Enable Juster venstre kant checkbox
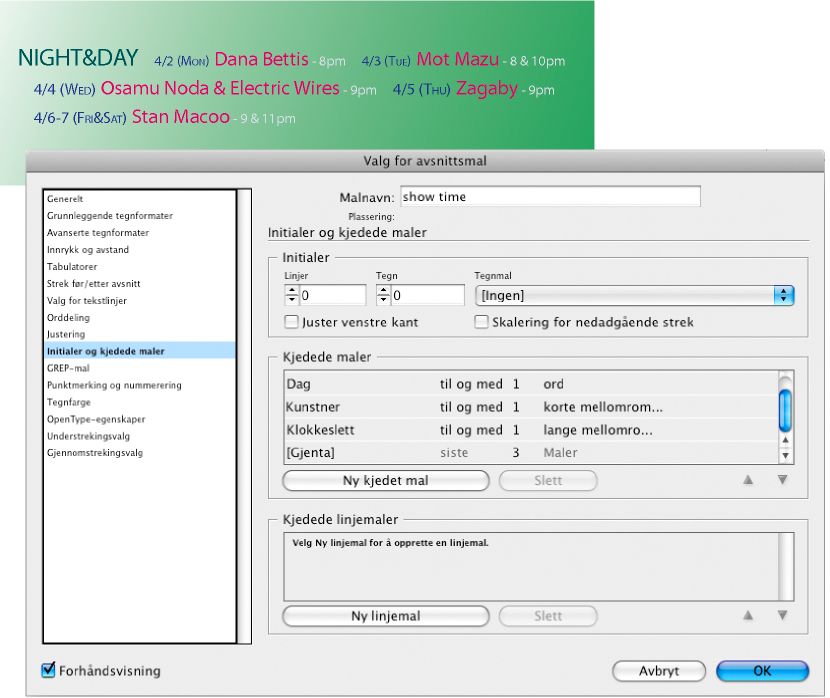This screenshot has height=698, width=830. 291,322
